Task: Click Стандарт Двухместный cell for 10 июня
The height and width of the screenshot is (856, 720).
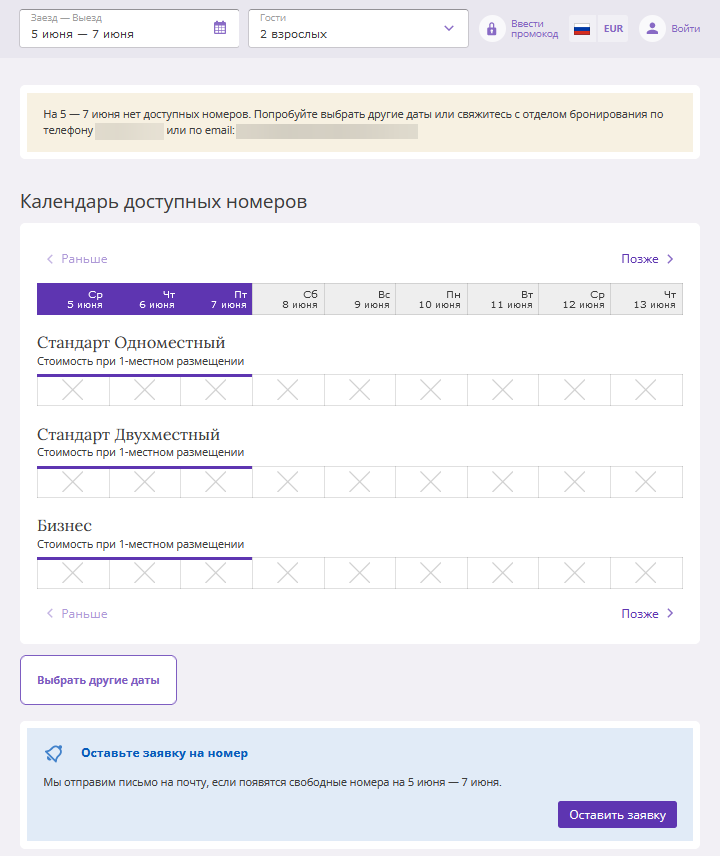Action: tap(431, 482)
